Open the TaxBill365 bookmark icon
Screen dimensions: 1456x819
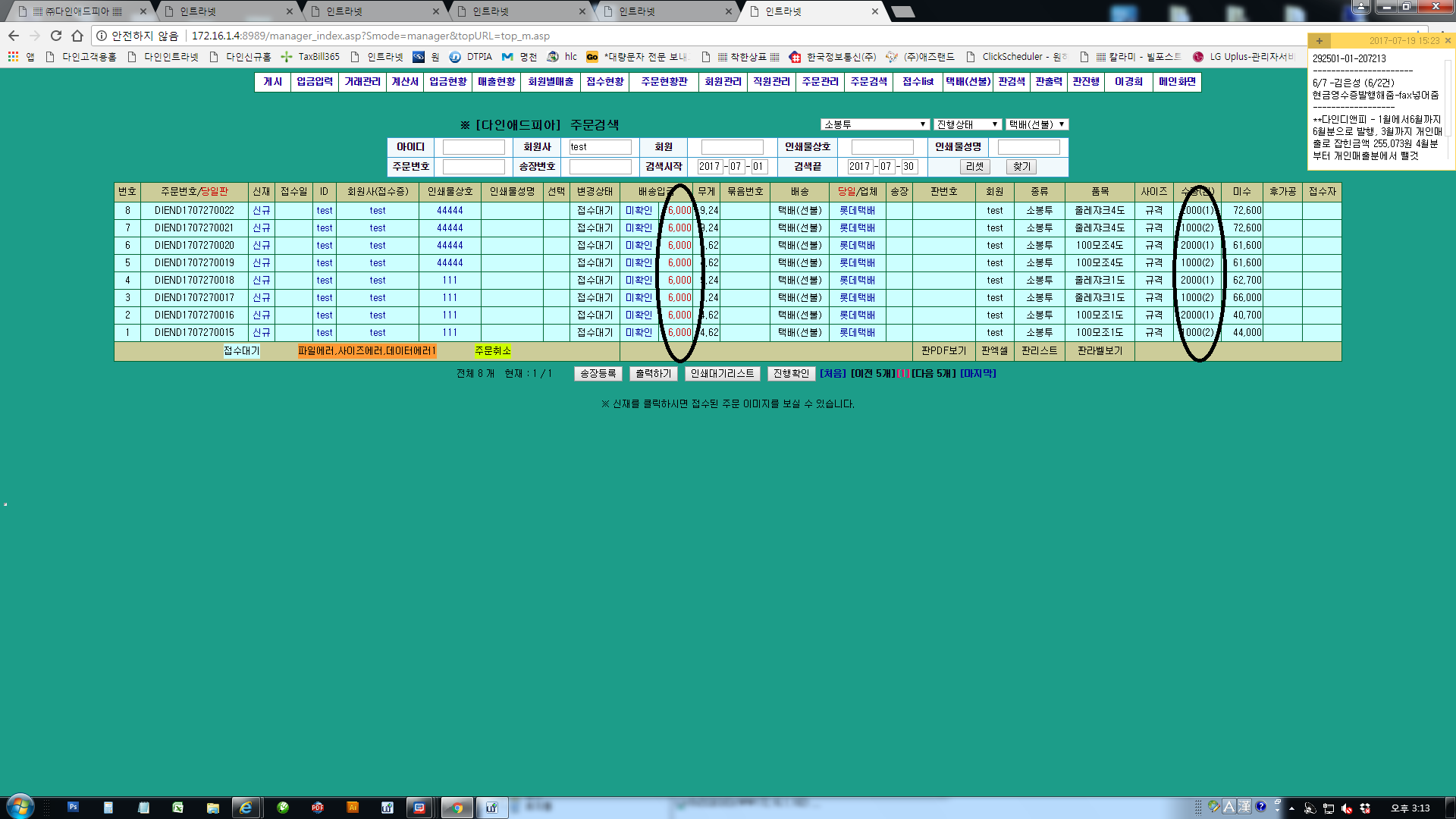(287, 57)
